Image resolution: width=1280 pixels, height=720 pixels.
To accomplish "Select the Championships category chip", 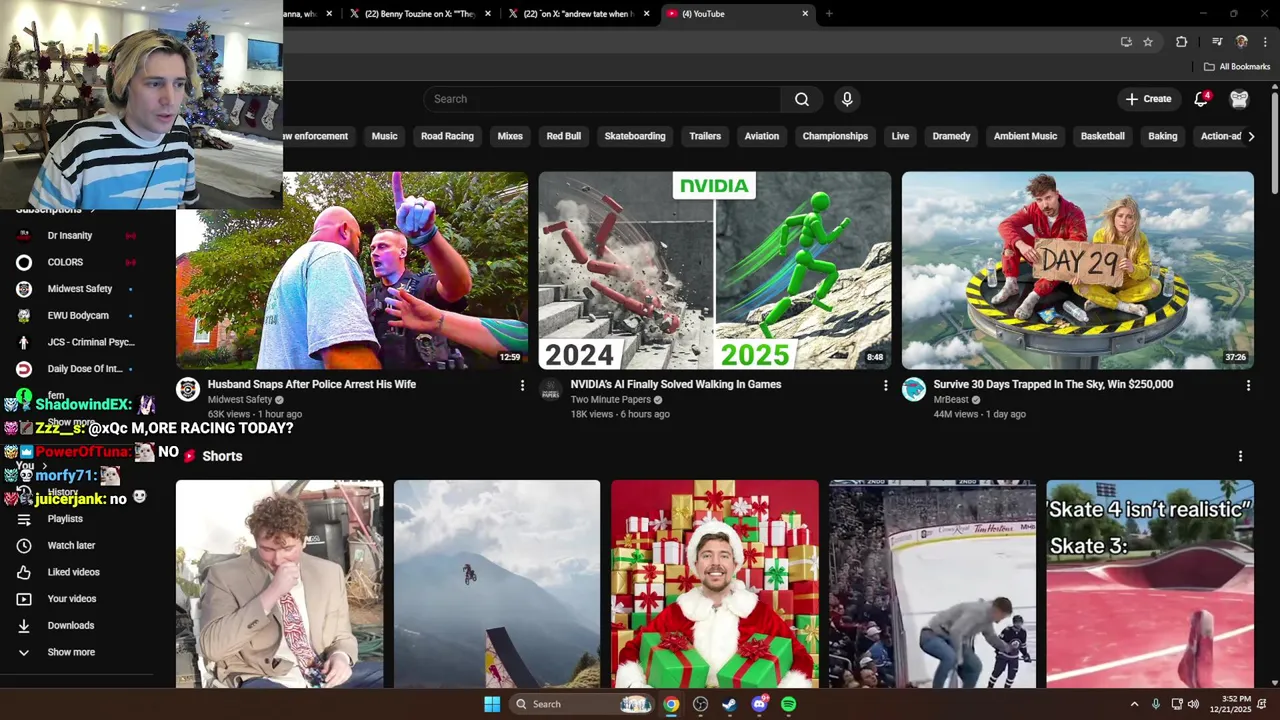I will [835, 136].
